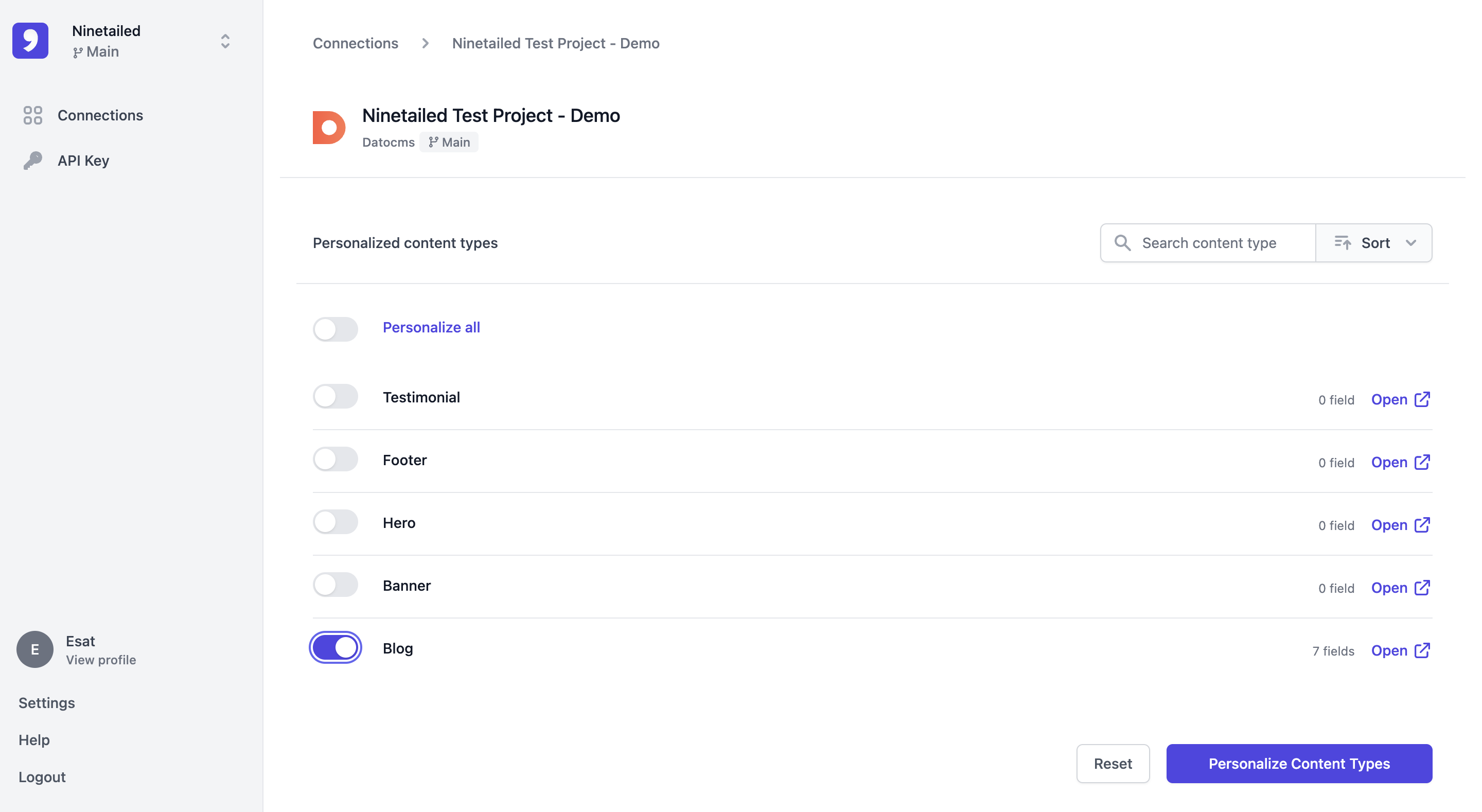Open the Blog content type link
Viewport: 1482px width, 812px height.
[1401, 650]
